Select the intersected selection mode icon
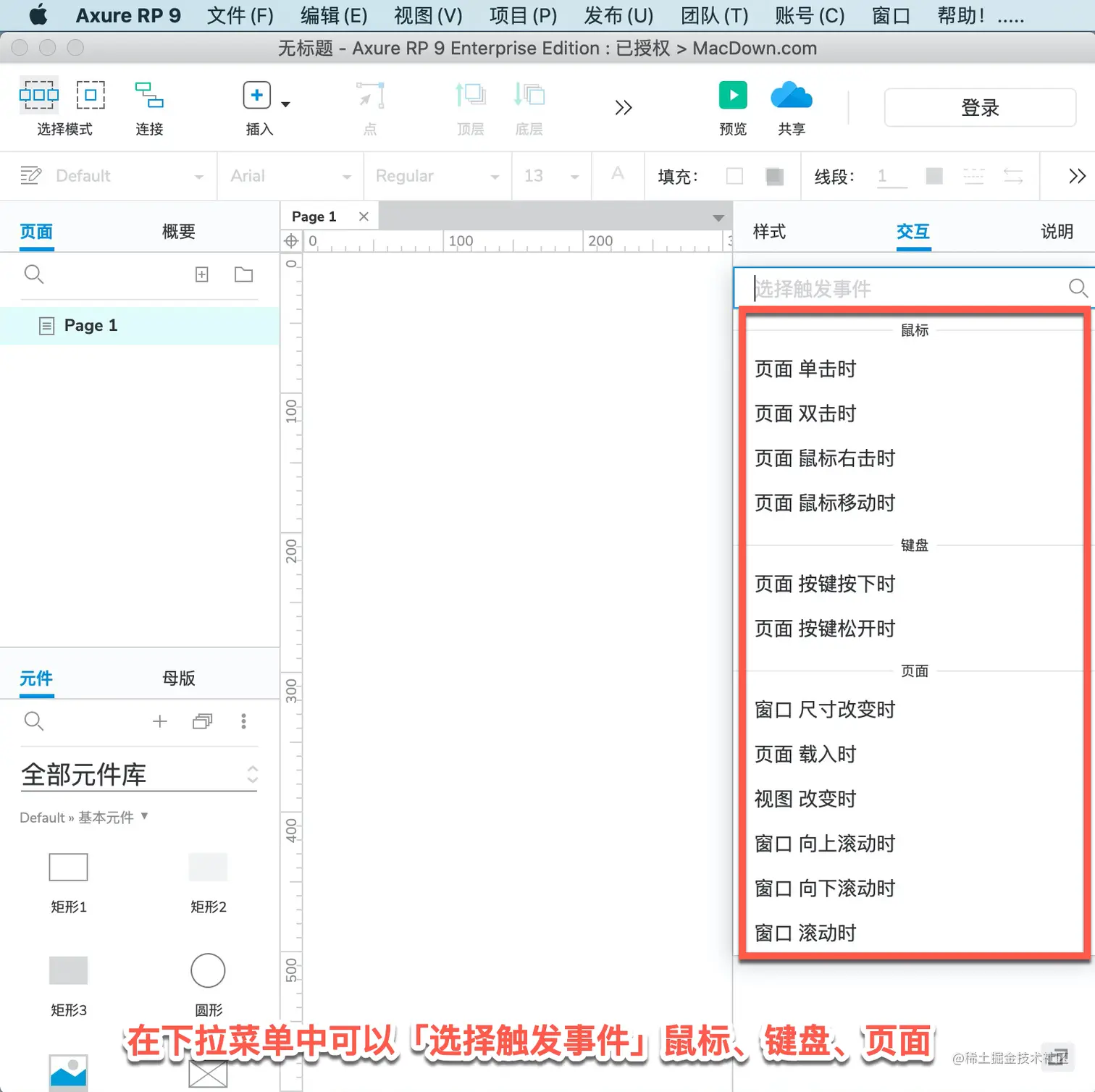 click(x=39, y=95)
